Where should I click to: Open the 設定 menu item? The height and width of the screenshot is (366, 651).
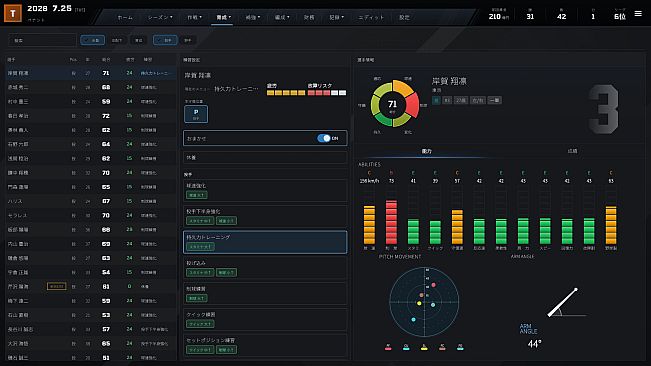pos(404,17)
